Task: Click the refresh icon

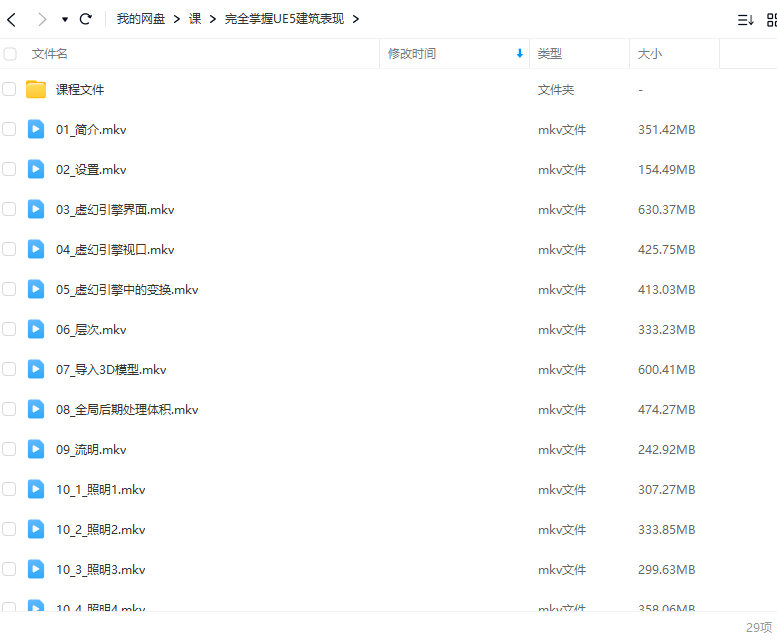Action: pos(86,19)
